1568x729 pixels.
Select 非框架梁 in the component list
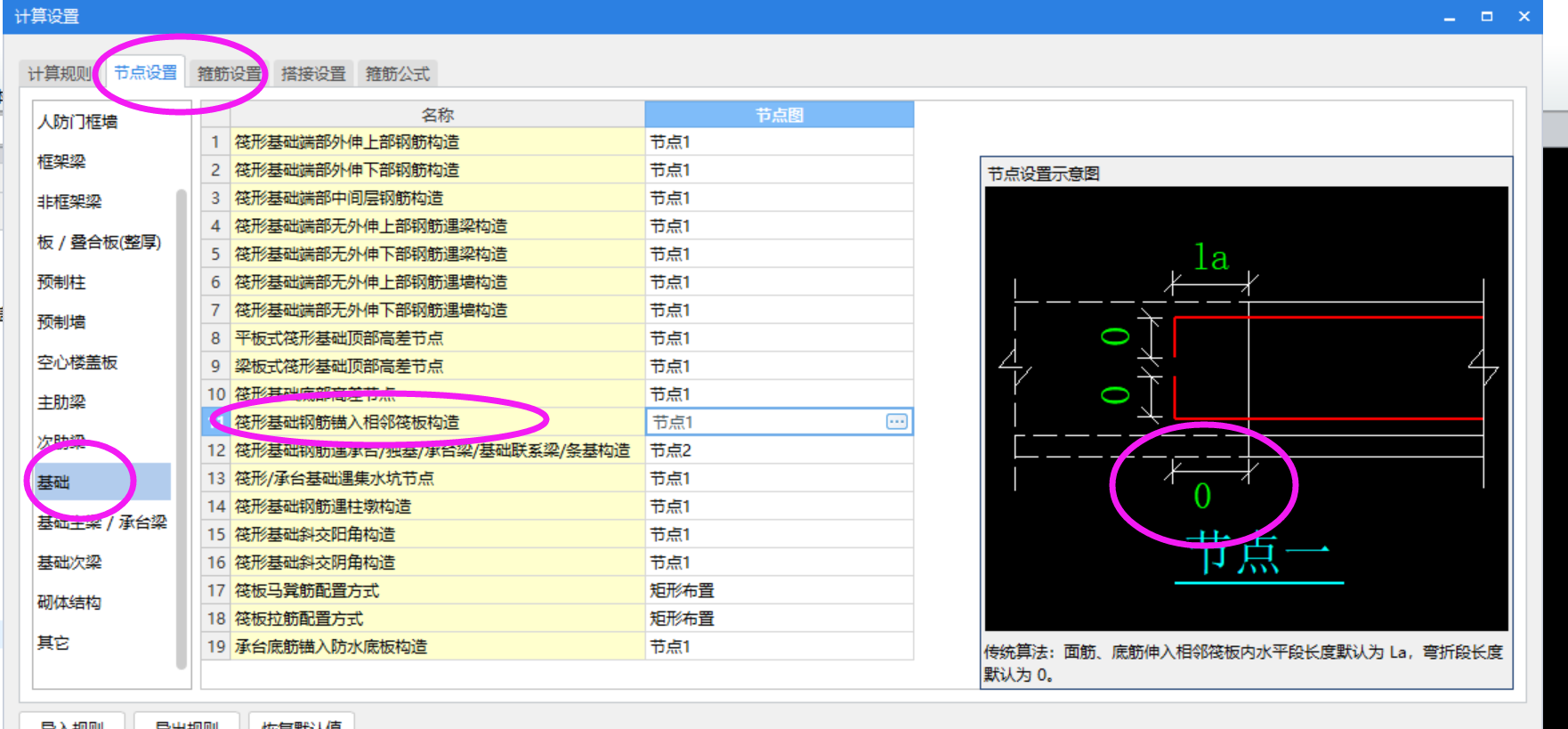click(x=69, y=202)
